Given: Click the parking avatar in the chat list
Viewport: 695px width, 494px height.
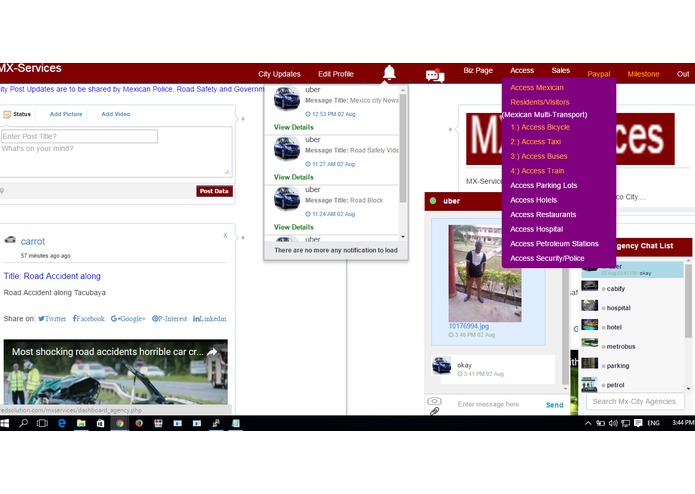Looking at the screenshot, I should (590, 363).
